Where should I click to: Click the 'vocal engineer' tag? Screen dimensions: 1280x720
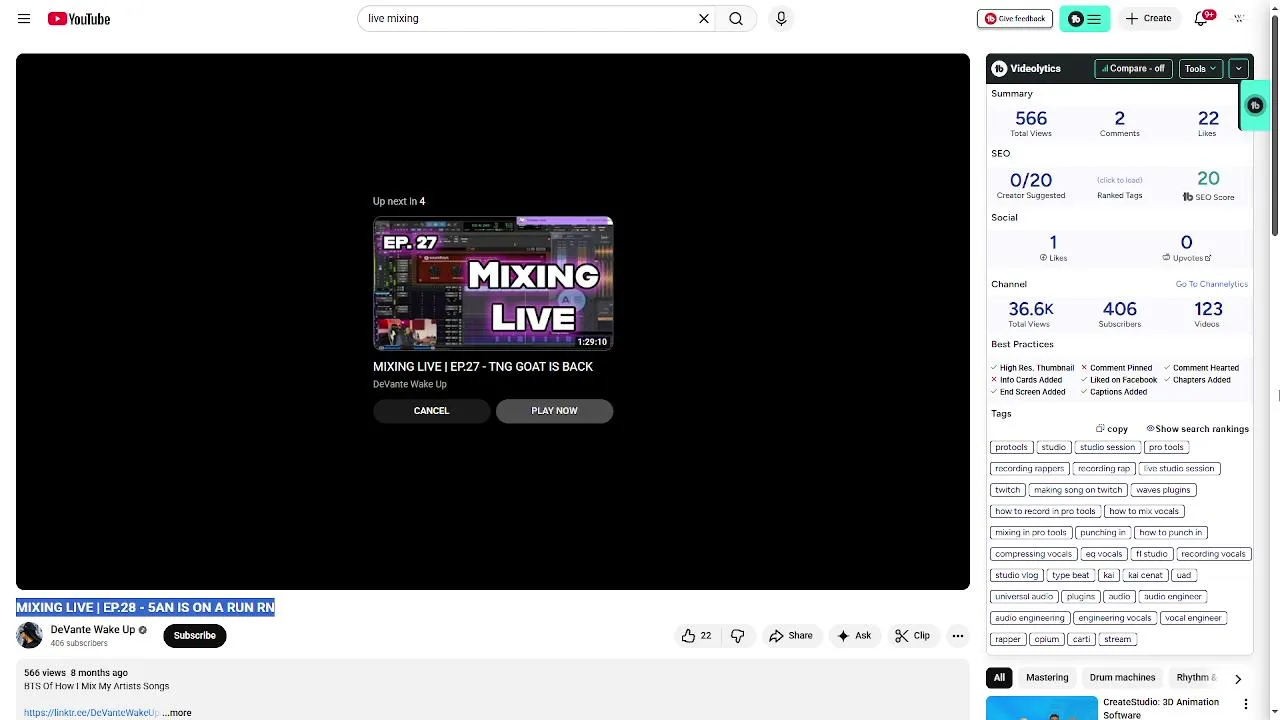tap(1193, 618)
